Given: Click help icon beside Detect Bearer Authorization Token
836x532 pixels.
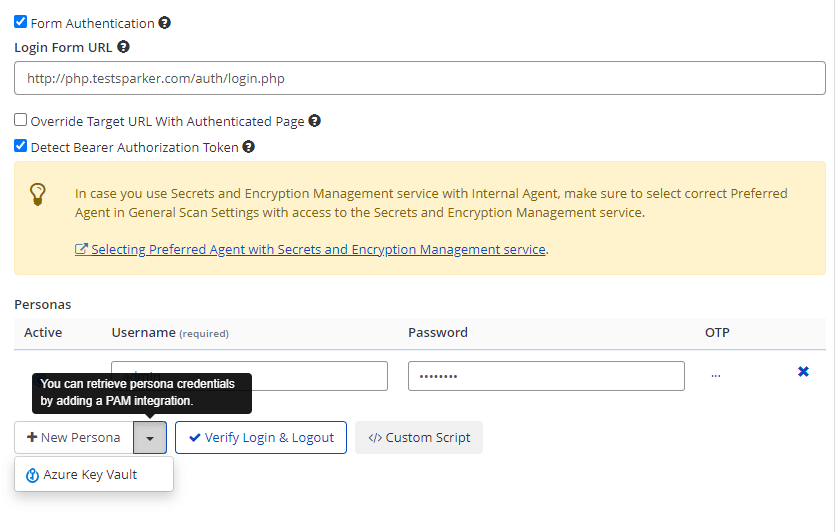Looking at the screenshot, I should click(249, 147).
